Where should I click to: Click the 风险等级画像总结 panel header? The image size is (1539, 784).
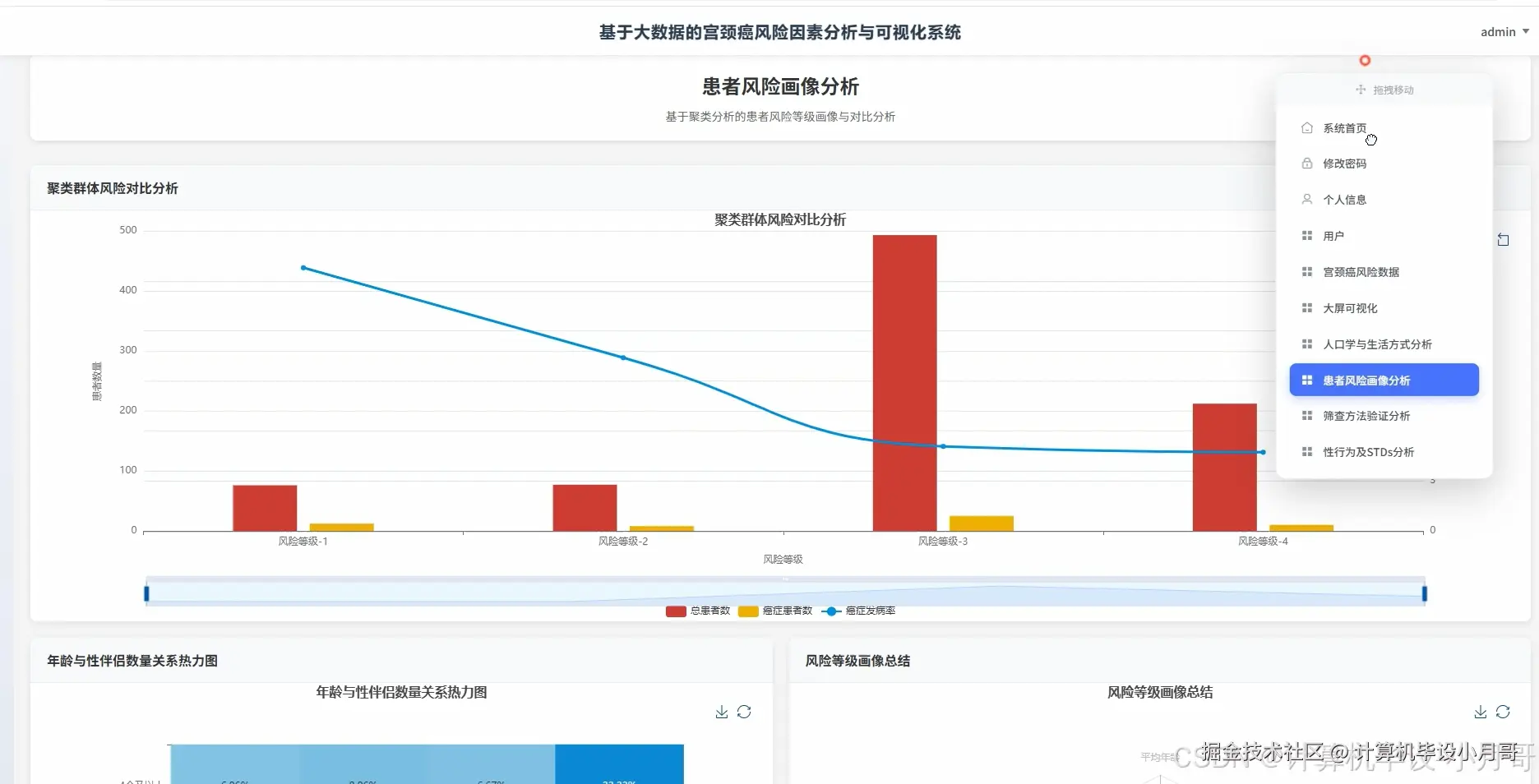pyautogui.click(x=857, y=661)
